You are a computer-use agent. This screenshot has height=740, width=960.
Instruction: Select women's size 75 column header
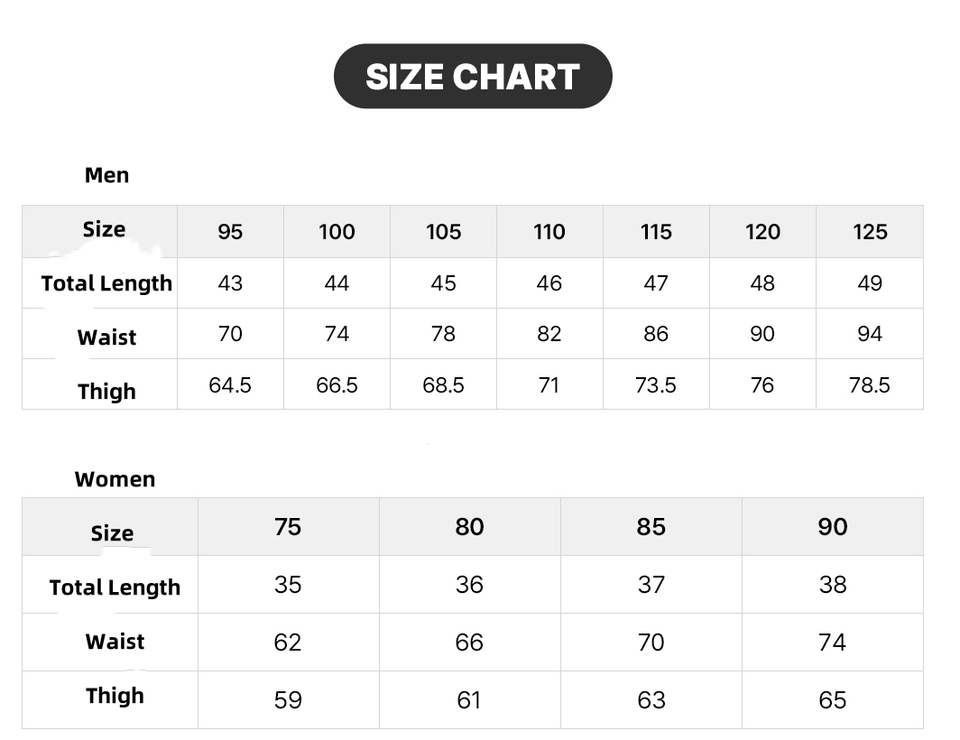pyautogui.click(x=288, y=527)
